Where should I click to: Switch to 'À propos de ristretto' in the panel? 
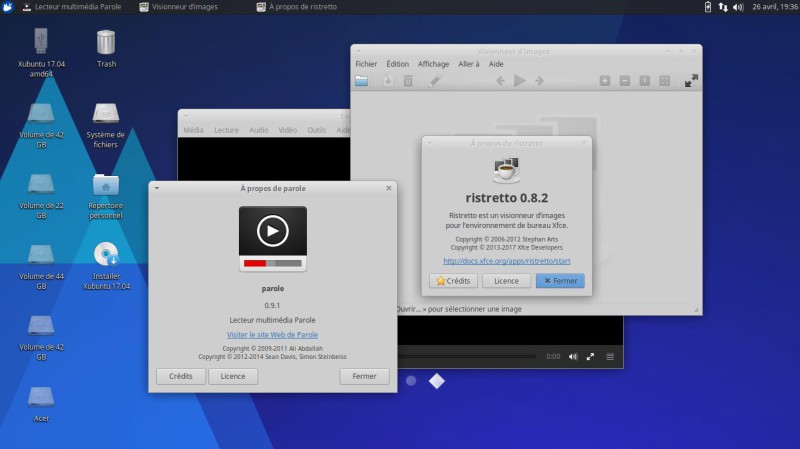(x=296, y=7)
